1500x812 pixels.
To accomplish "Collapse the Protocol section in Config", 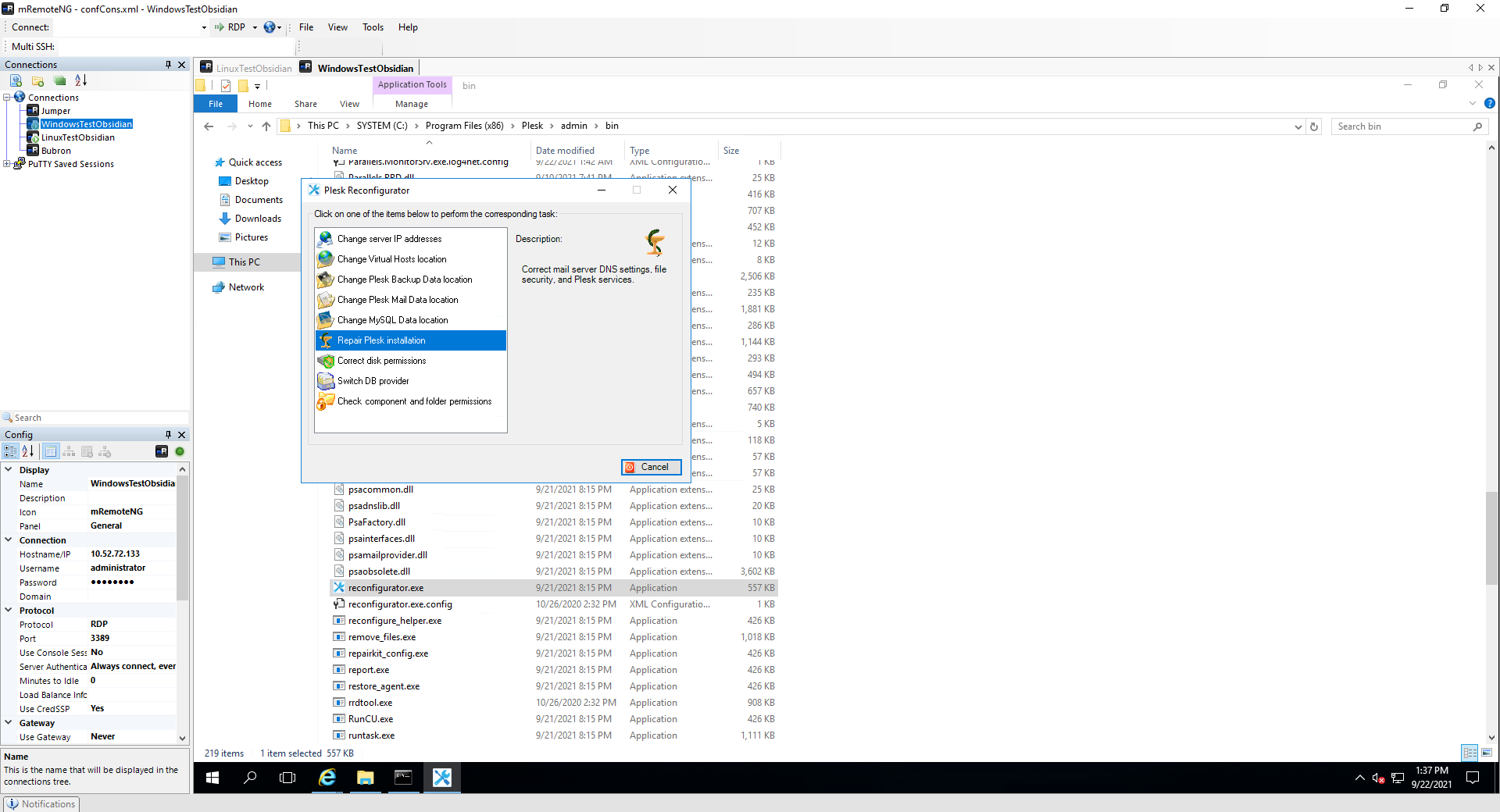I will pos(9,611).
